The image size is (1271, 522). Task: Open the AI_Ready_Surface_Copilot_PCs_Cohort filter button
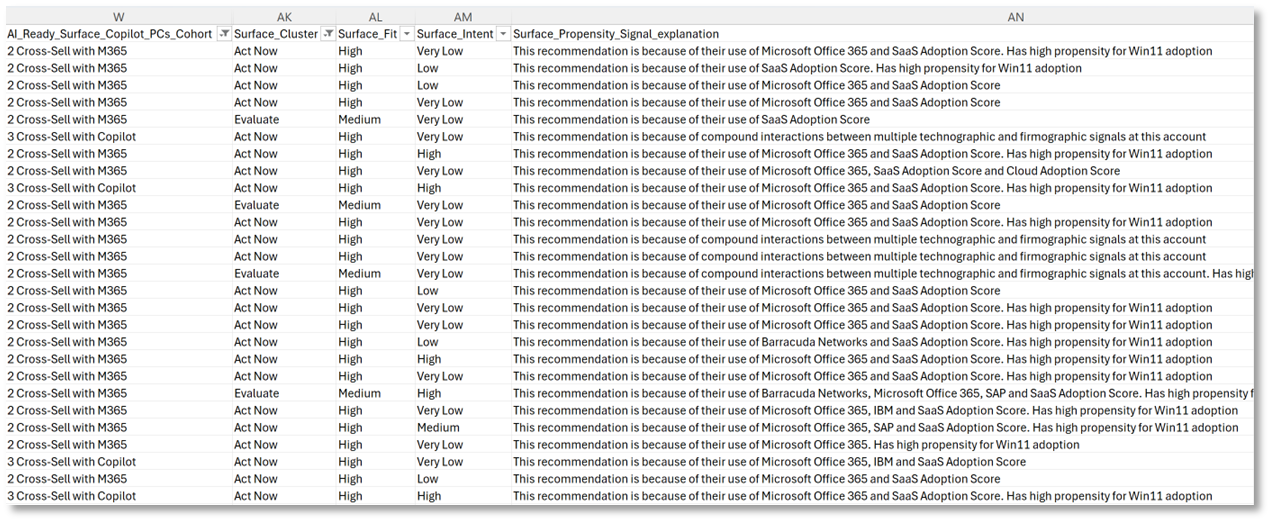(223, 34)
